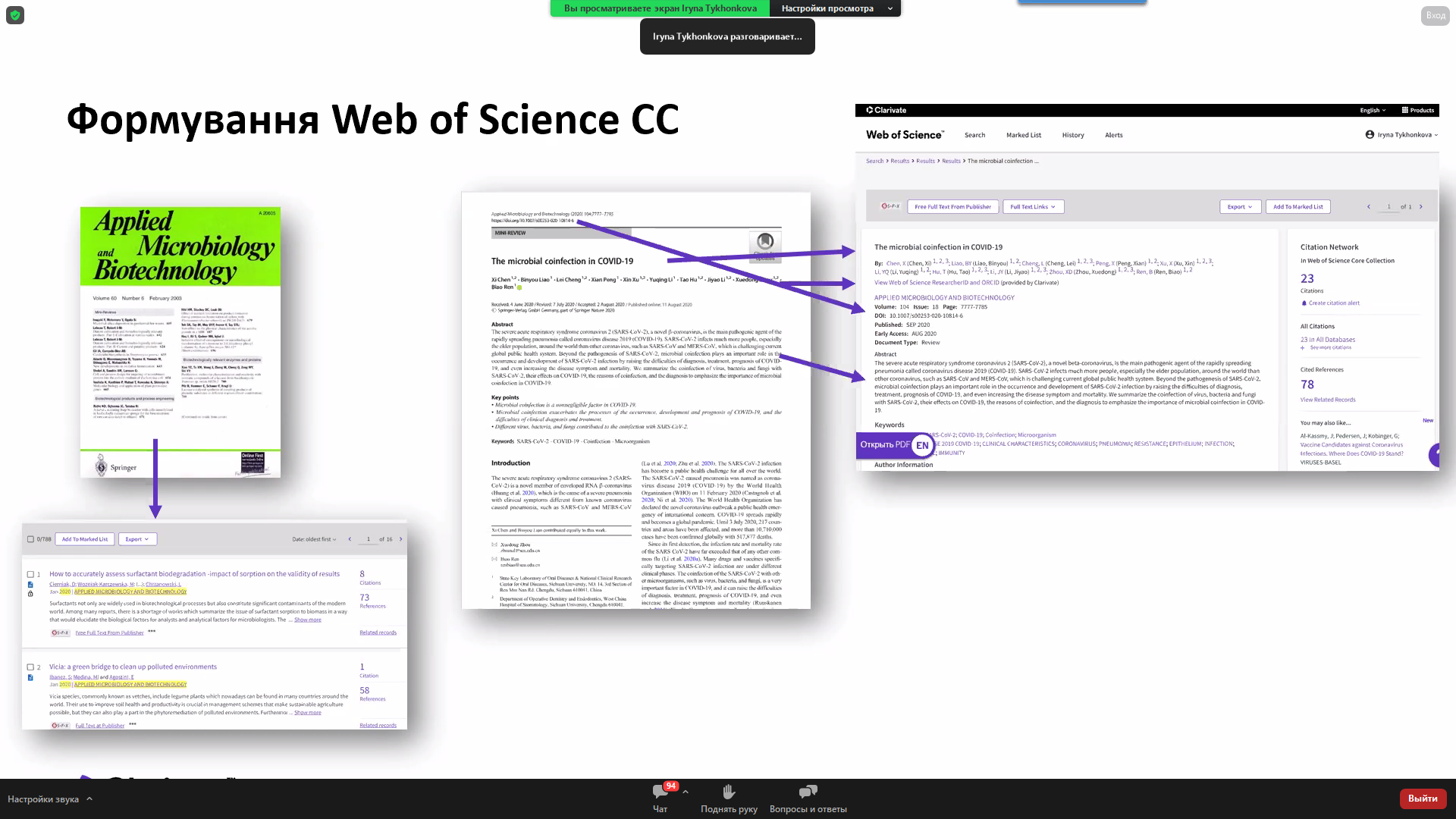Viewport: 1456px width, 819px height.
Task: Click the COVID-19 article page thumbnail
Action: (636, 400)
